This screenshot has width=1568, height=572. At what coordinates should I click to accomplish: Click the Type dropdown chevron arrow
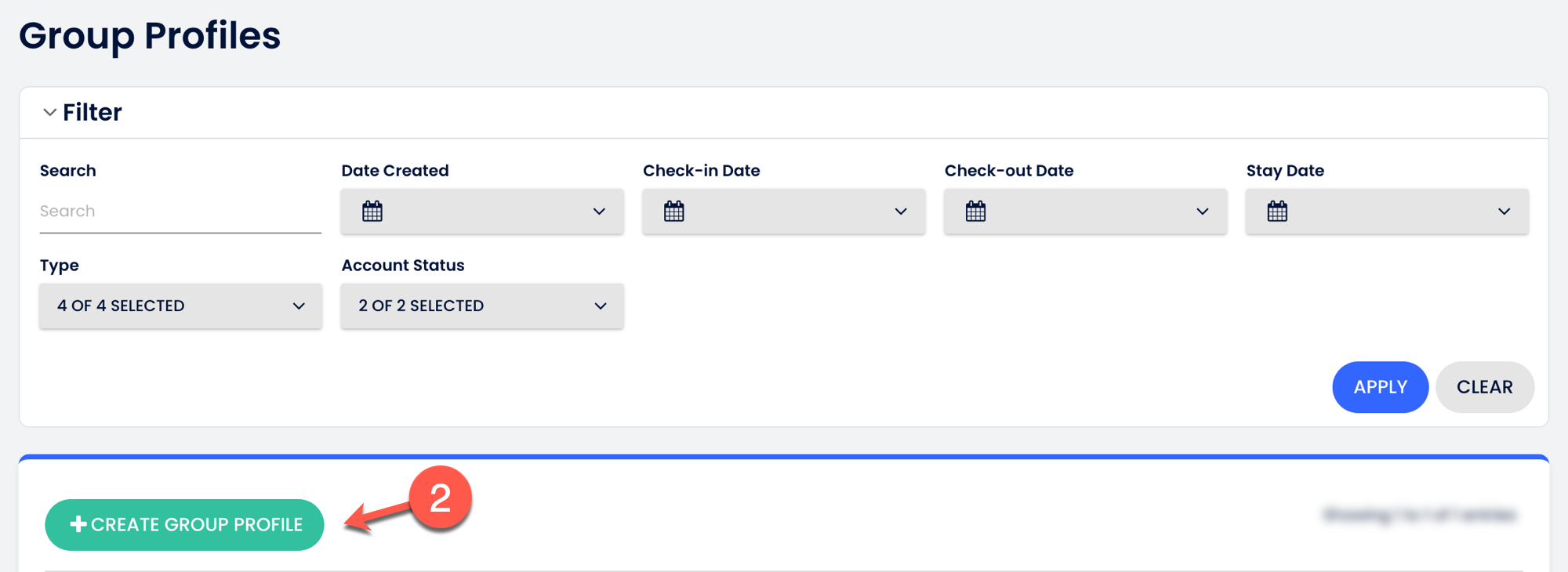299,306
